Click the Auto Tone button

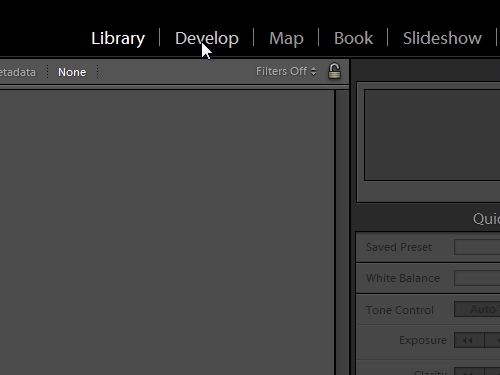click(x=477, y=309)
